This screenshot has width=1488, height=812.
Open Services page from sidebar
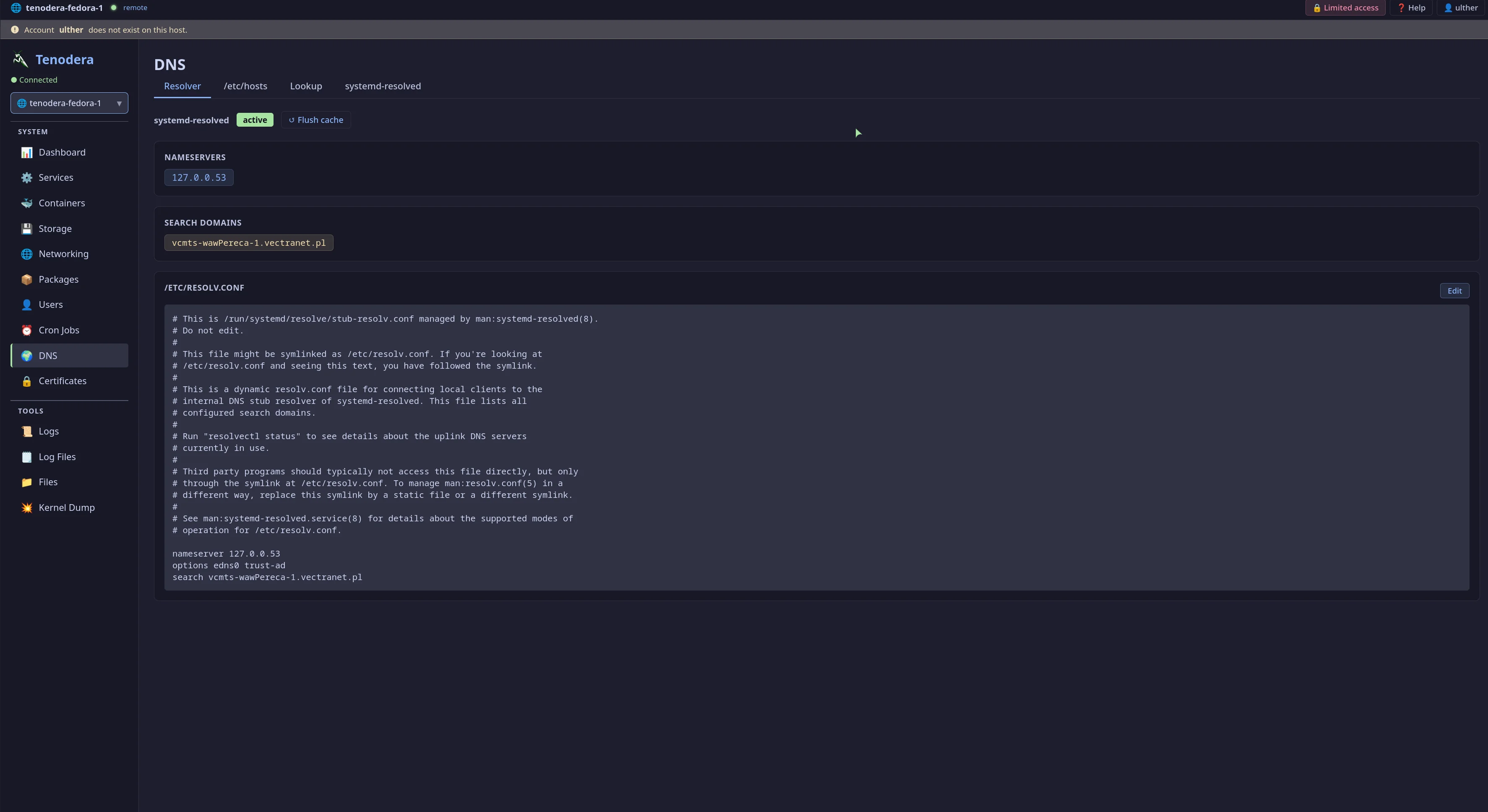(x=69, y=178)
